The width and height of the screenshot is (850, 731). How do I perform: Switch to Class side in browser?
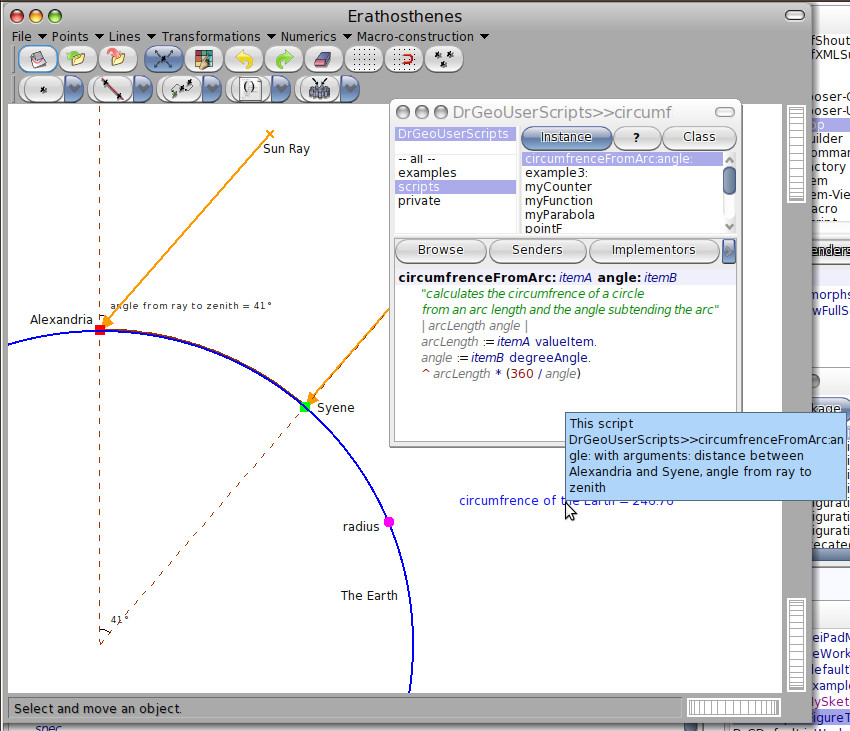[x=698, y=137]
